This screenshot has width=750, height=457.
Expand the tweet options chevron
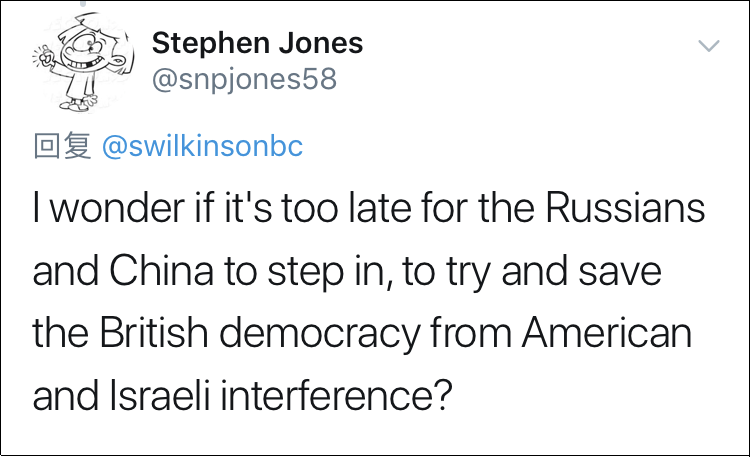click(x=708, y=45)
